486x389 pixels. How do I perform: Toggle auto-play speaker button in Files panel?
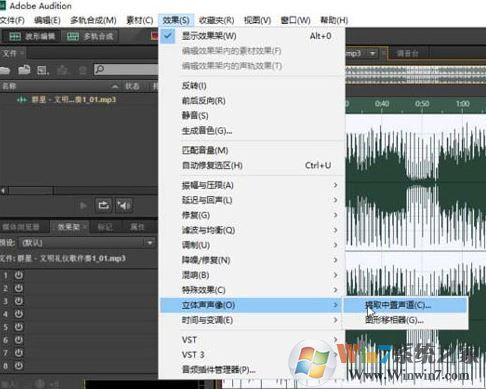[124, 205]
